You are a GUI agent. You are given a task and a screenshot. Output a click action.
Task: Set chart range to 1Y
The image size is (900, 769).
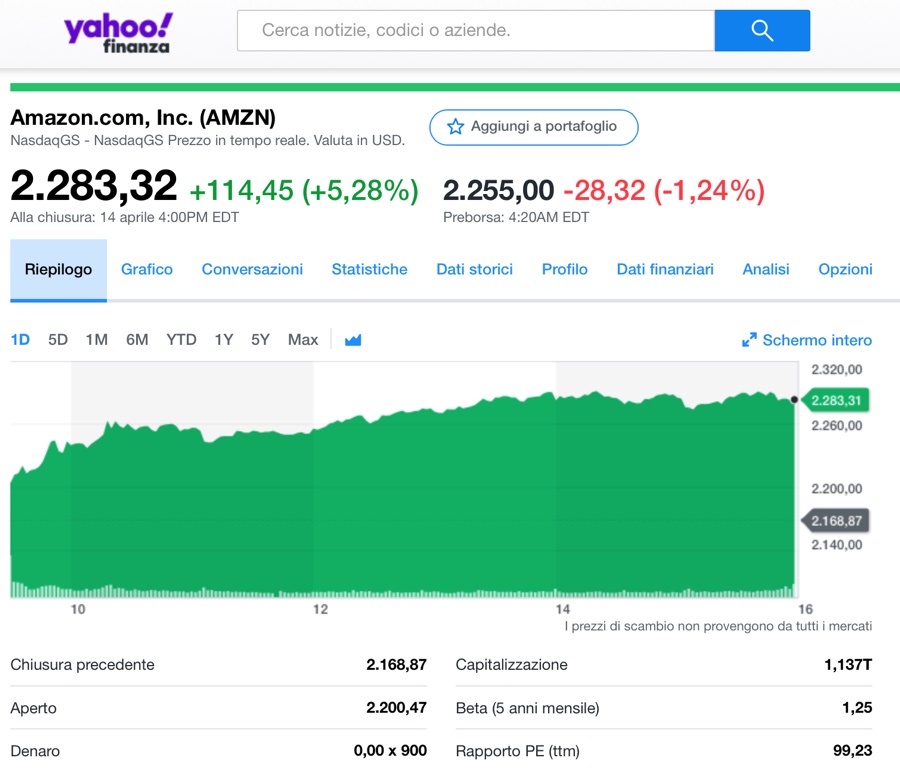224,340
